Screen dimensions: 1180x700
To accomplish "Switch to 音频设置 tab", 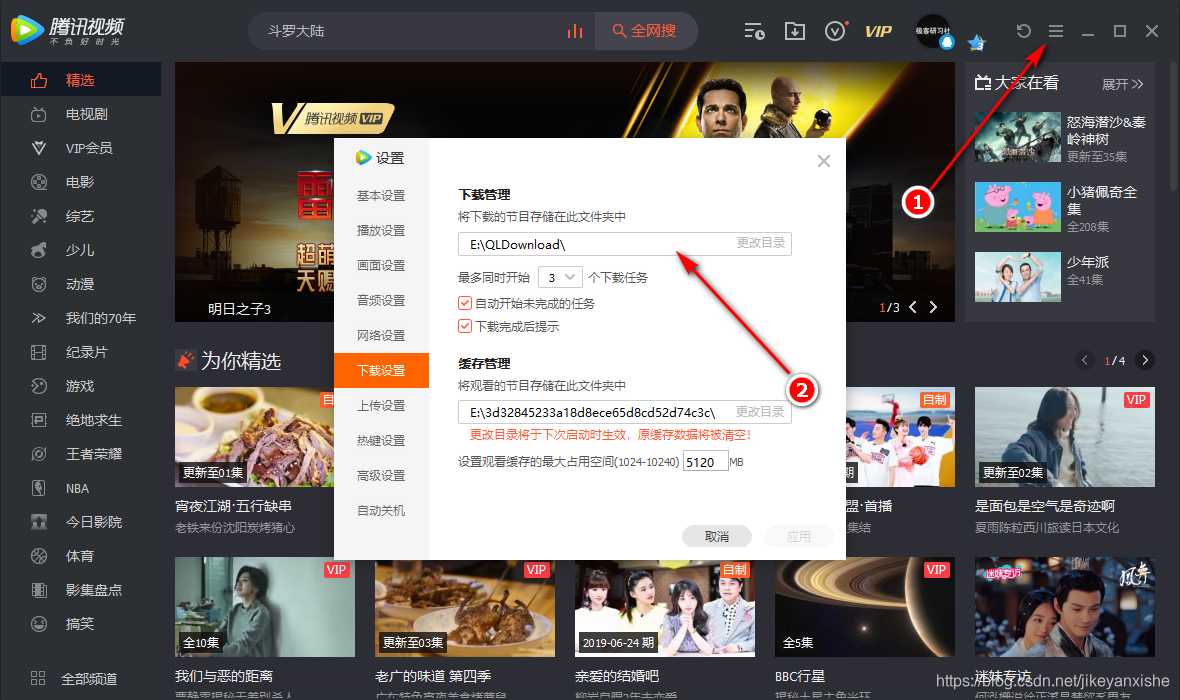I will 381,300.
